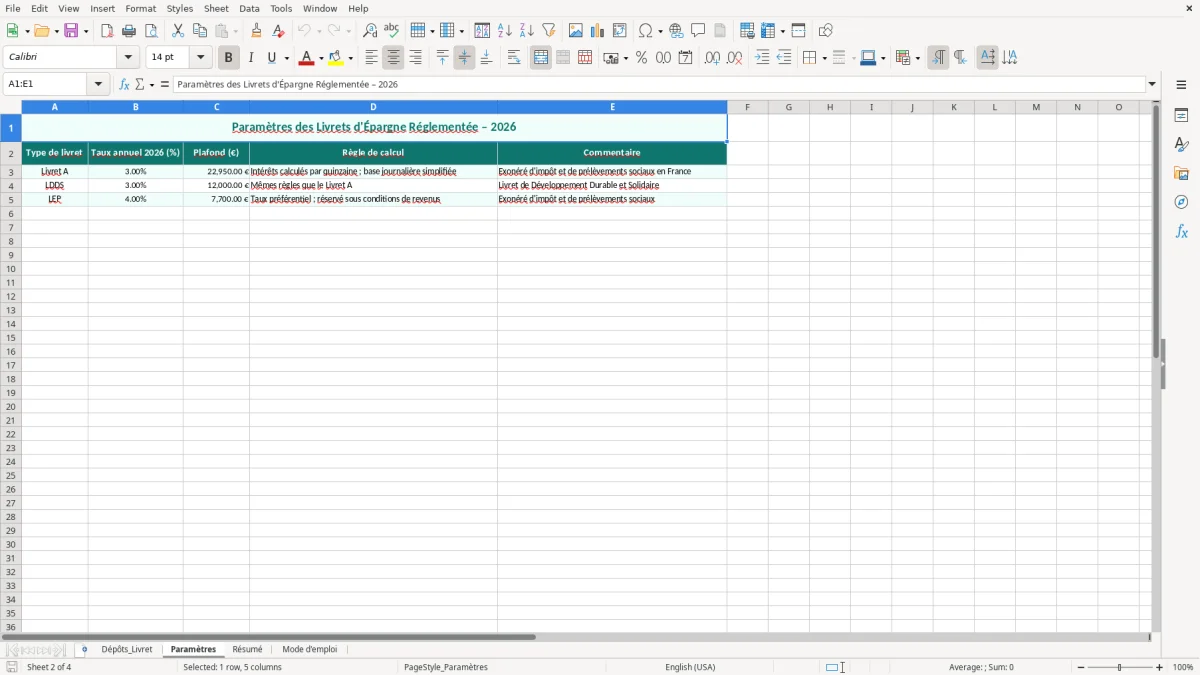Toggle Wrap Text
Viewport: 1200px width, 675px height.
click(514, 58)
